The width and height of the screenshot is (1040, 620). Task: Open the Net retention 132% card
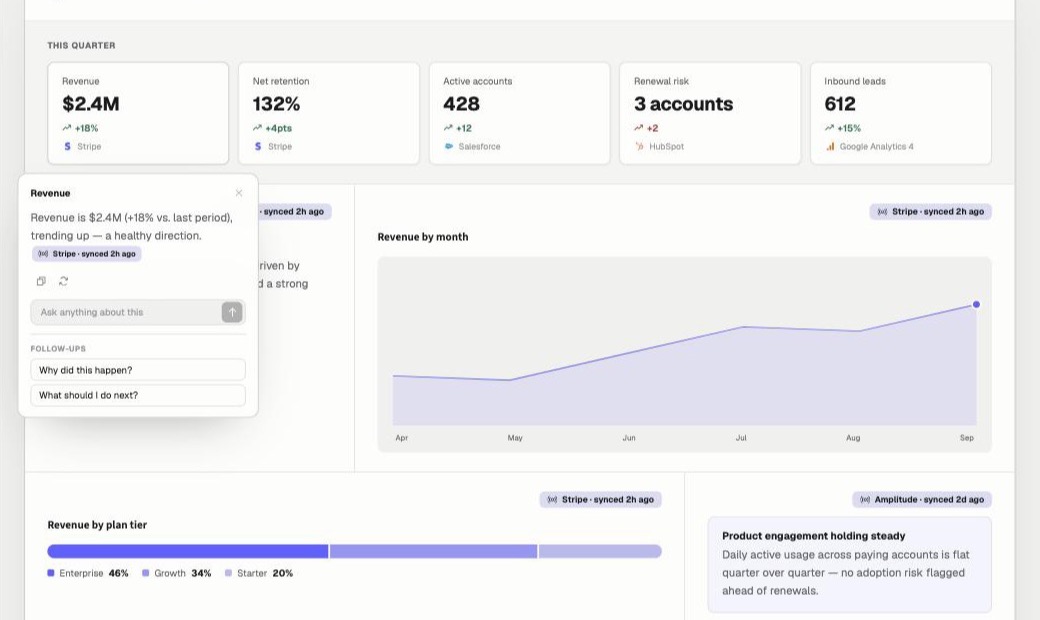[x=329, y=113]
